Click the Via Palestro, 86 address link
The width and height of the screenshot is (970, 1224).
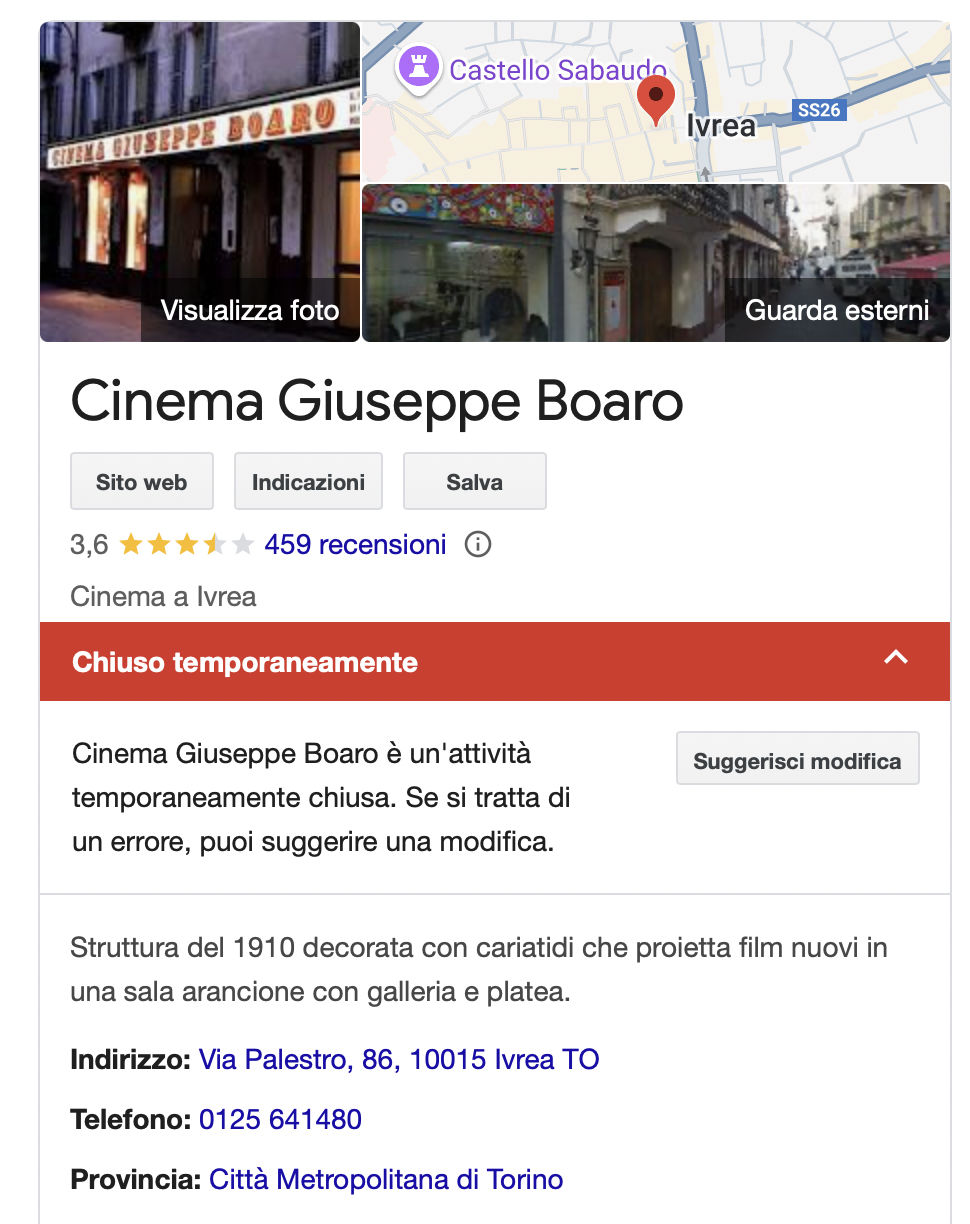pyautogui.click(x=399, y=1059)
